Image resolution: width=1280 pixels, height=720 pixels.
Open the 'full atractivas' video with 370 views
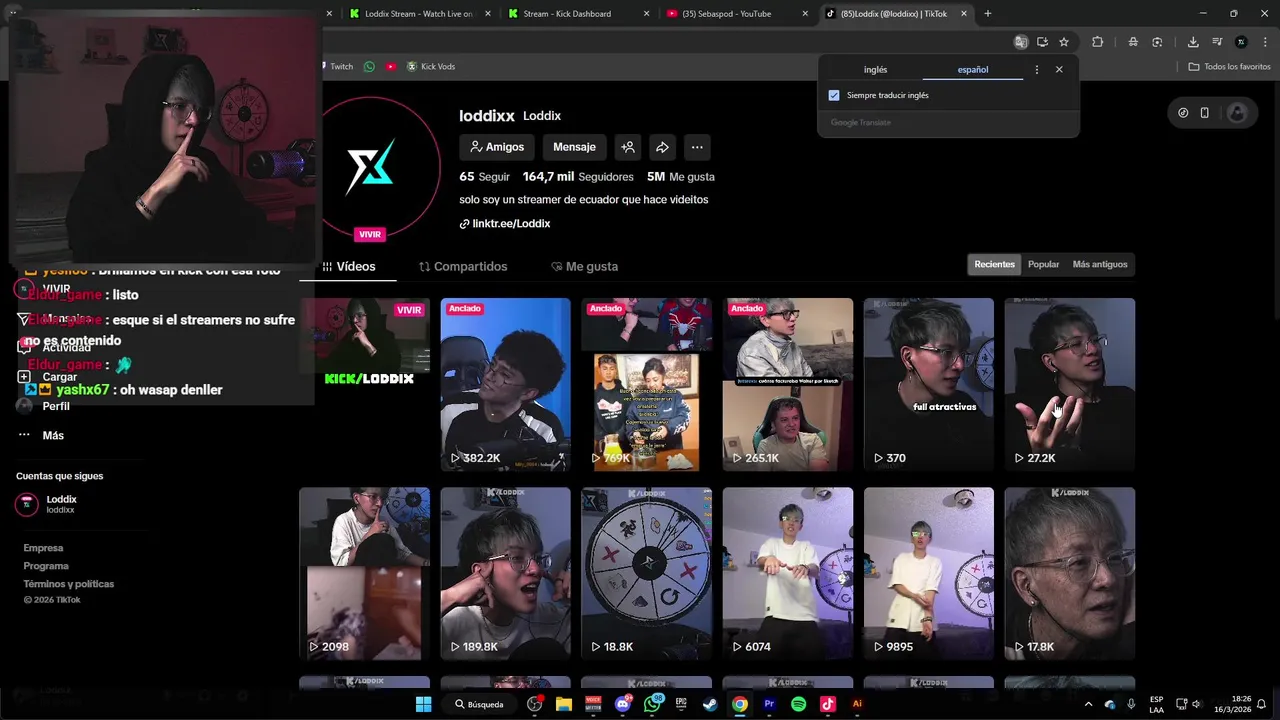pyautogui.click(x=929, y=384)
